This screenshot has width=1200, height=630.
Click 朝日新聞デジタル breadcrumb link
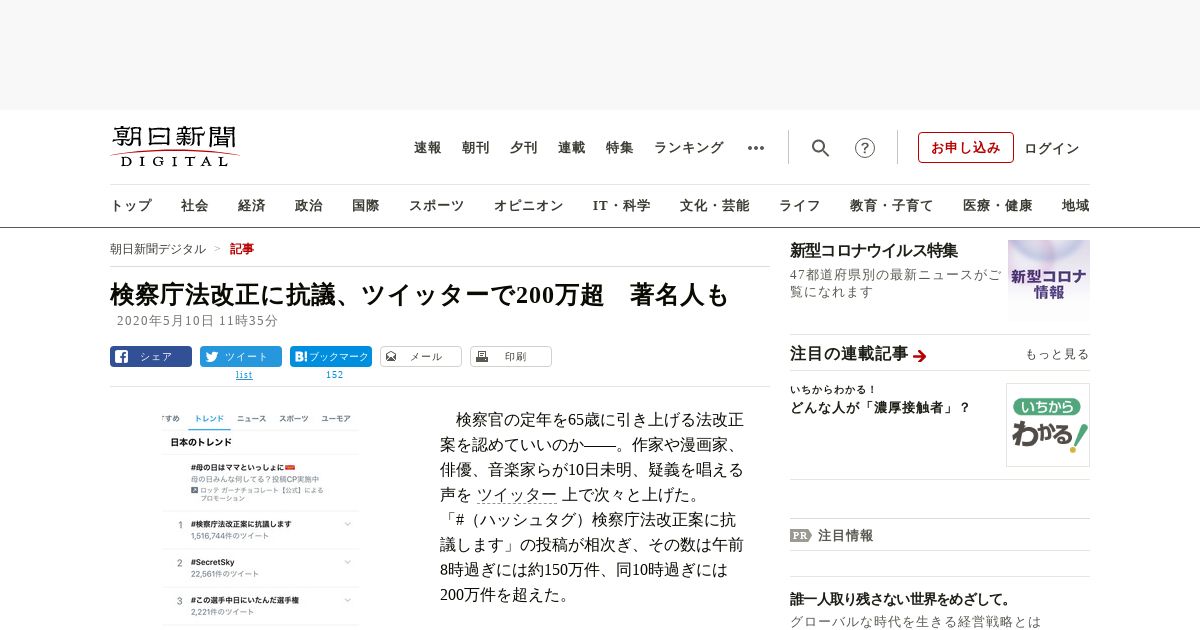point(158,249)
